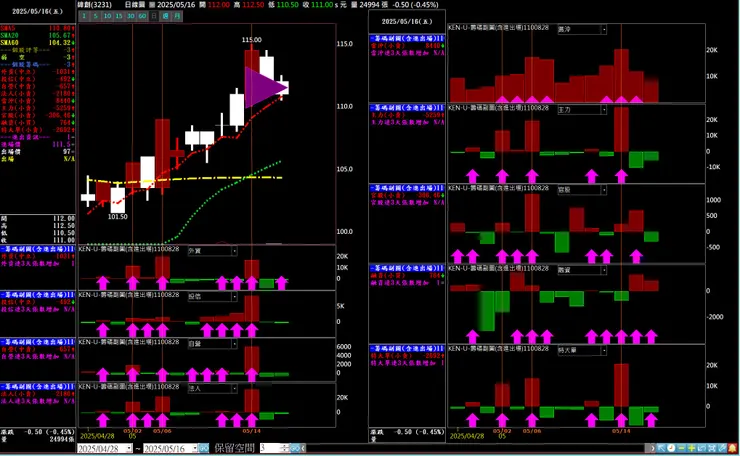The width and height of the screenshot is (740, 456).
Task: Open the 主力 indicator dropdown
Action: pos(604,110)
